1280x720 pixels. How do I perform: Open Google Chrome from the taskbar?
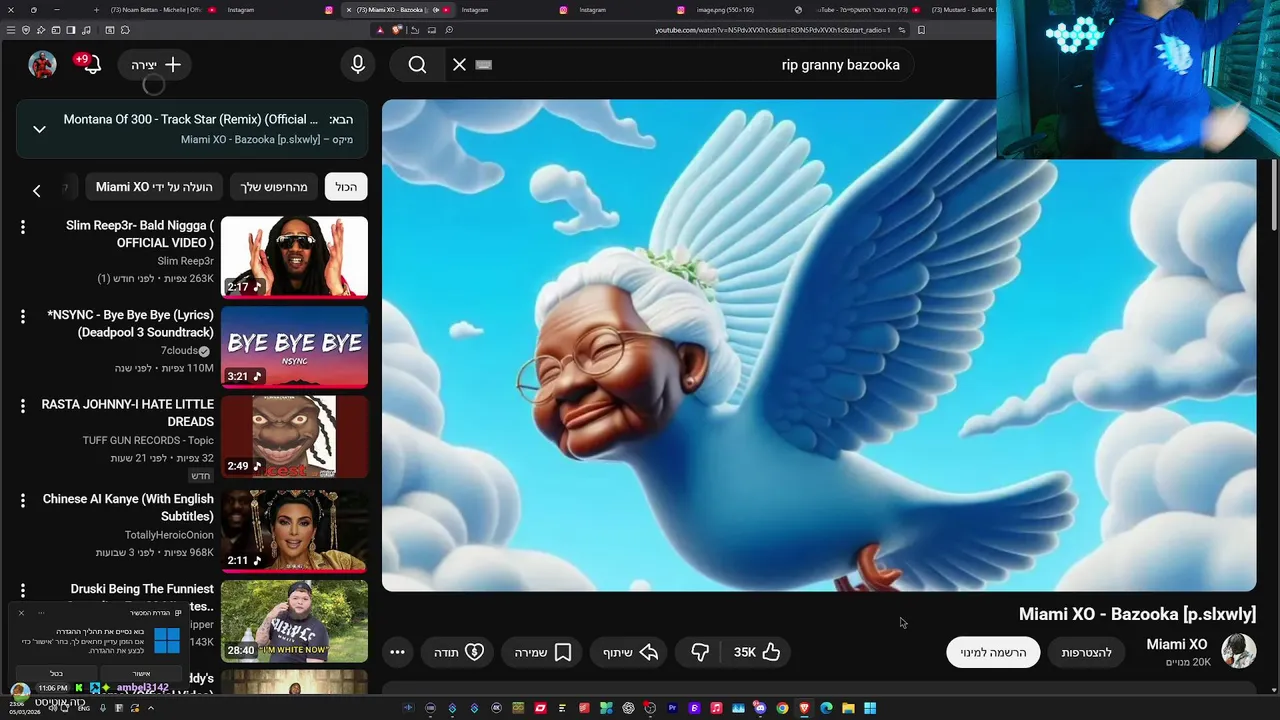point(782,708)
